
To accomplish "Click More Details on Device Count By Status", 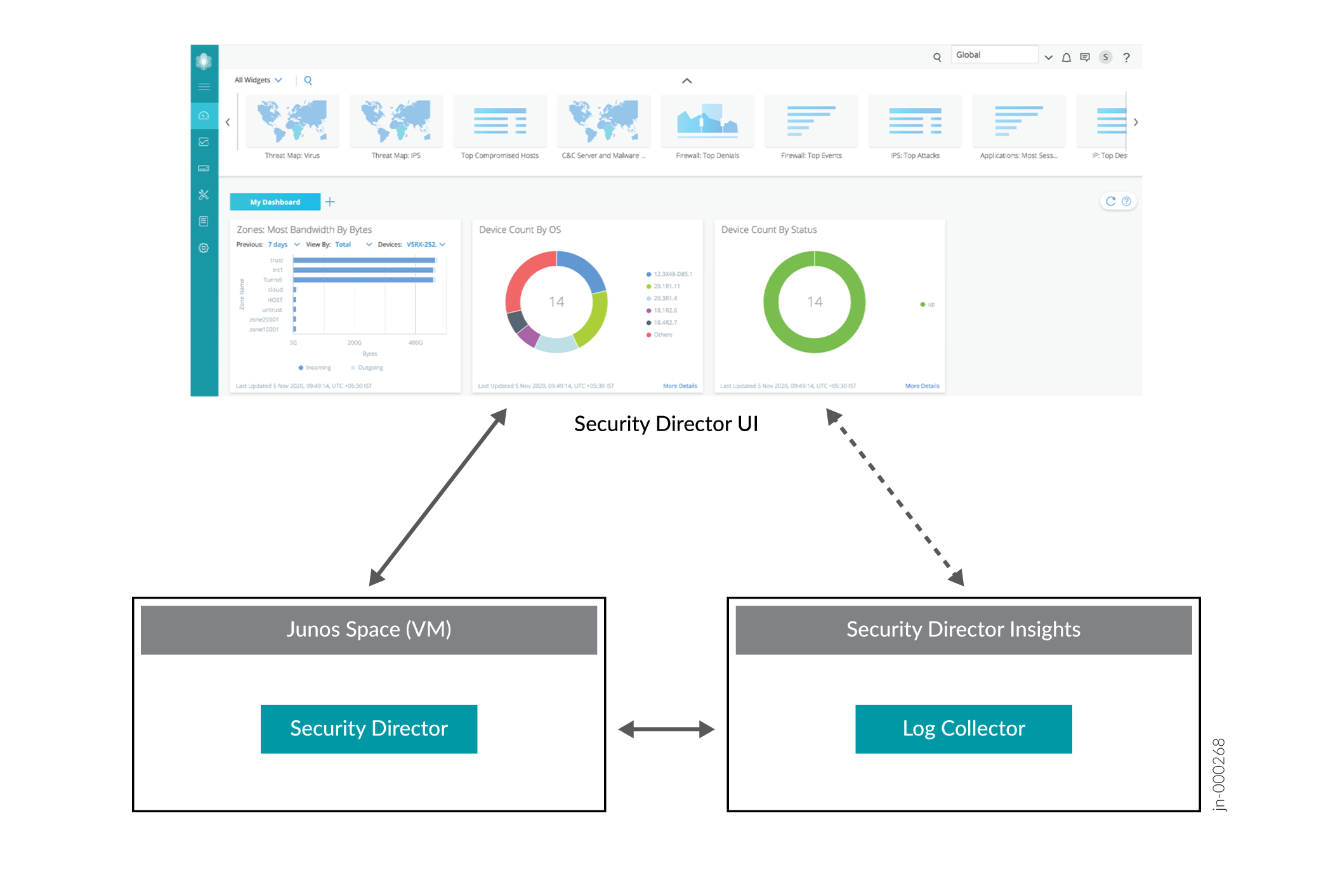I will (922, 386).
